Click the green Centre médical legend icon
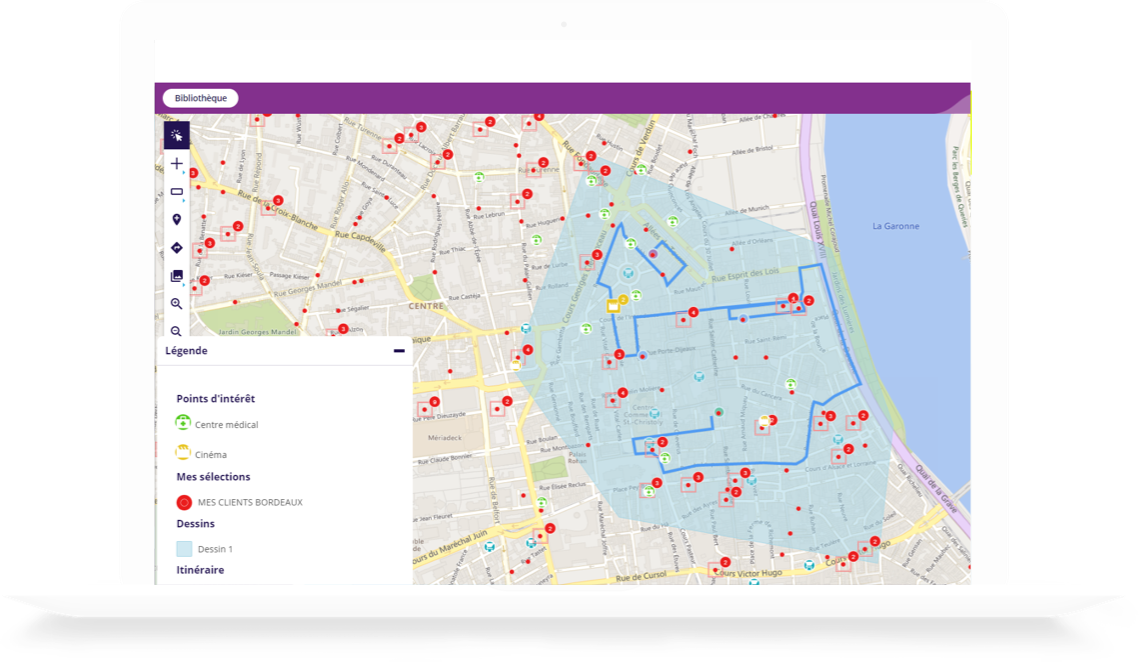Screen dimensions: 1139x662 pyautogui.click(x=183, y=422)
